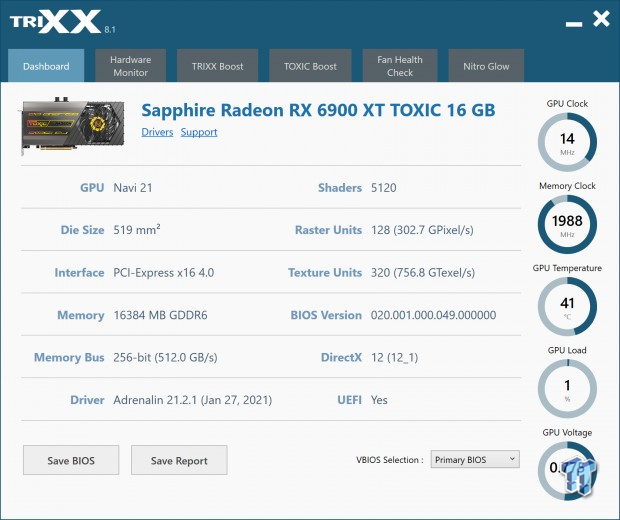This screenshot has height=520, width=620.
Task: Click the Memory Bus field label
Action: [69, 357]
